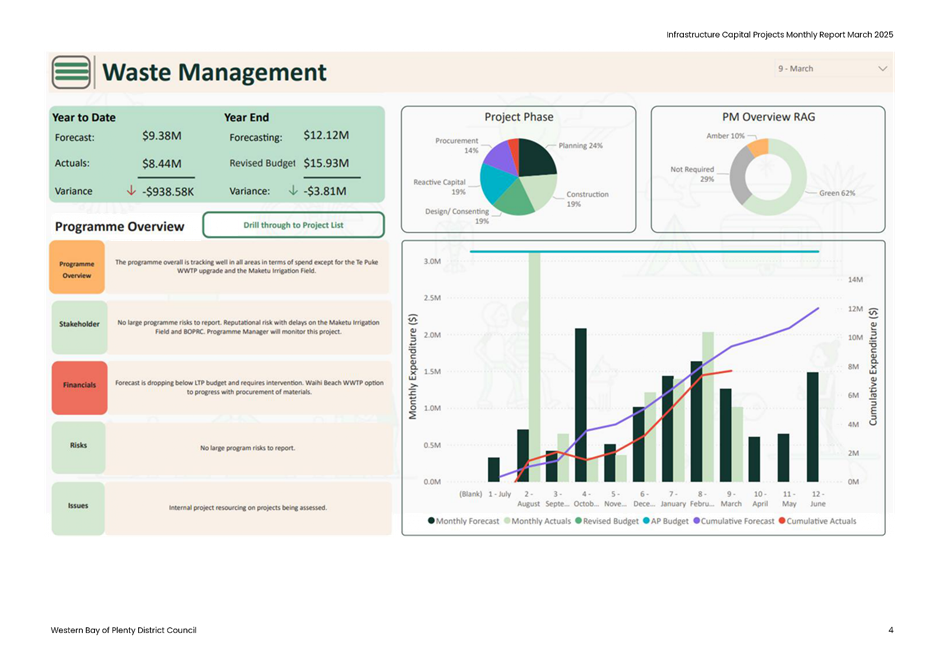Click the dropdown chevron arrow next to March
Viewport: 938px width, 664px height.
(x=882, y=69)
